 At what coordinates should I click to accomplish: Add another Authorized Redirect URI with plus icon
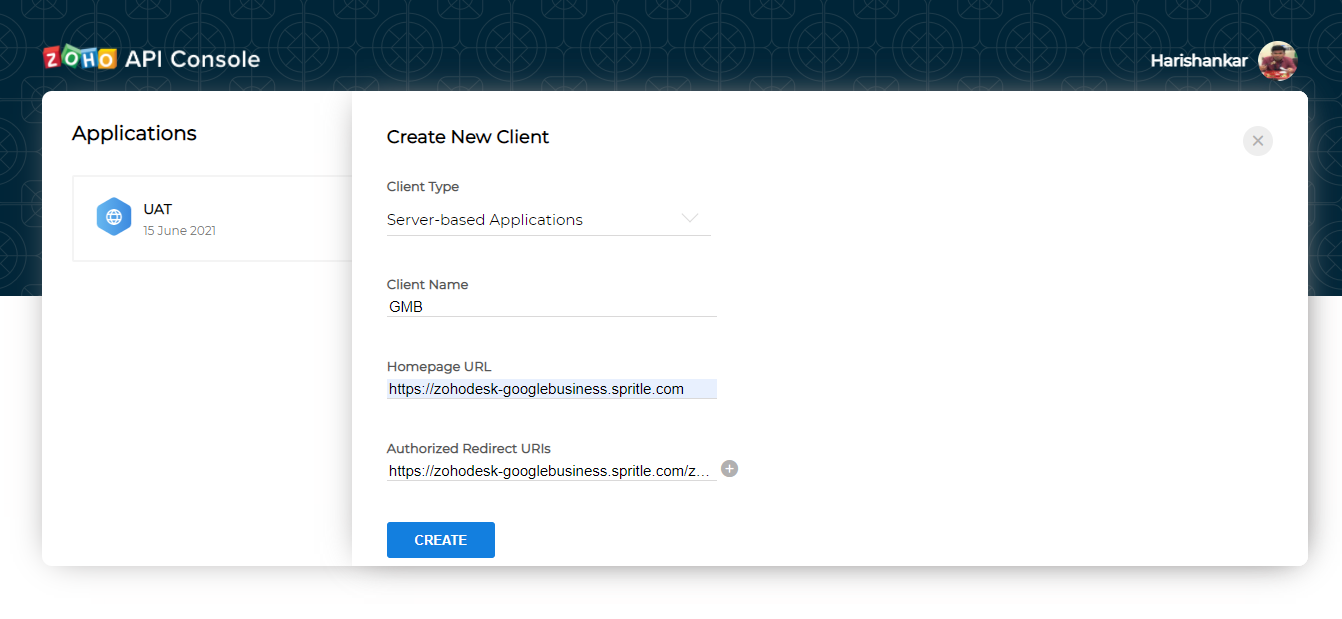(730, 469)
